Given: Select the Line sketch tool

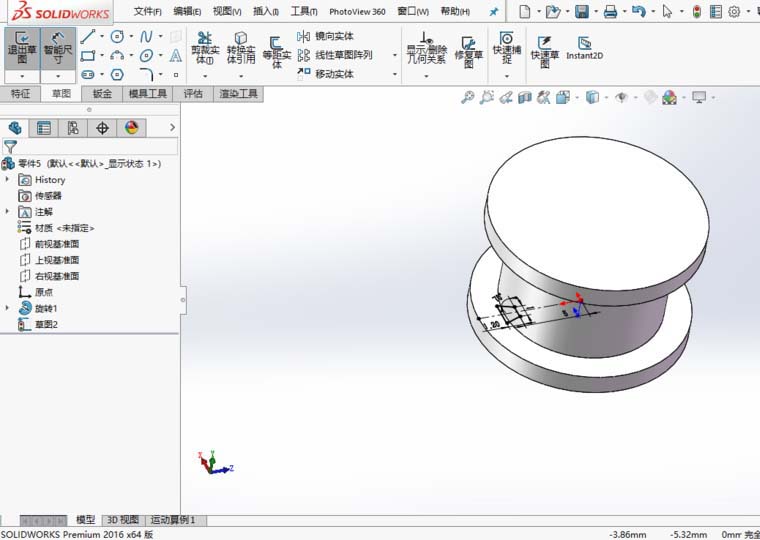Looking at the screenshot, I should (x=88, y=36).
